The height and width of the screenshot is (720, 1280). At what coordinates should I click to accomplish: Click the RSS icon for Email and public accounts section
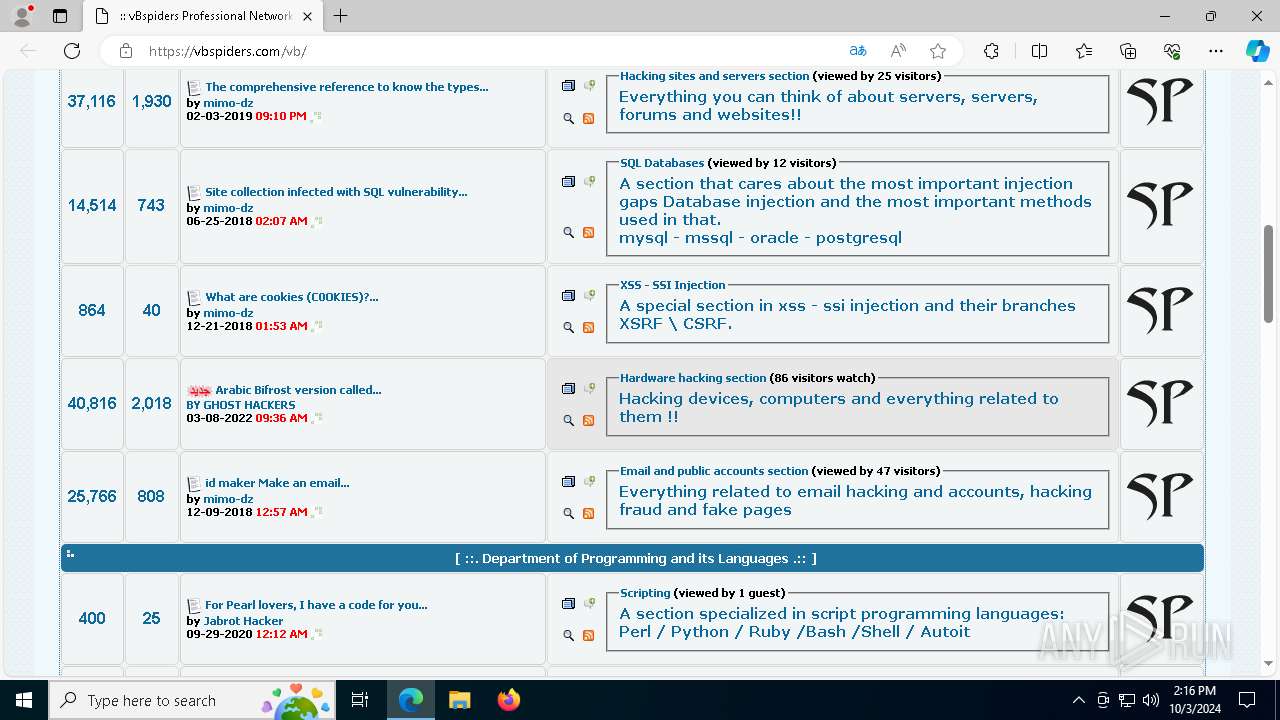588,513
